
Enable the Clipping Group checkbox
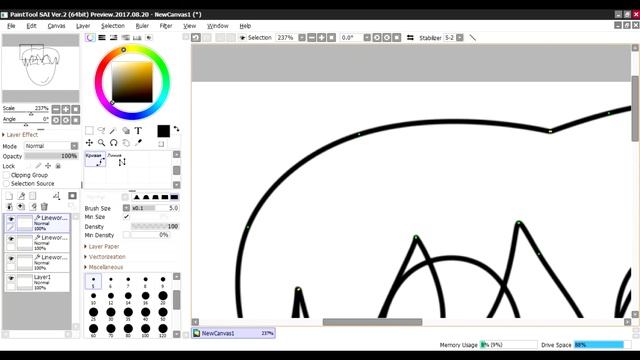[x=6, y=175]
